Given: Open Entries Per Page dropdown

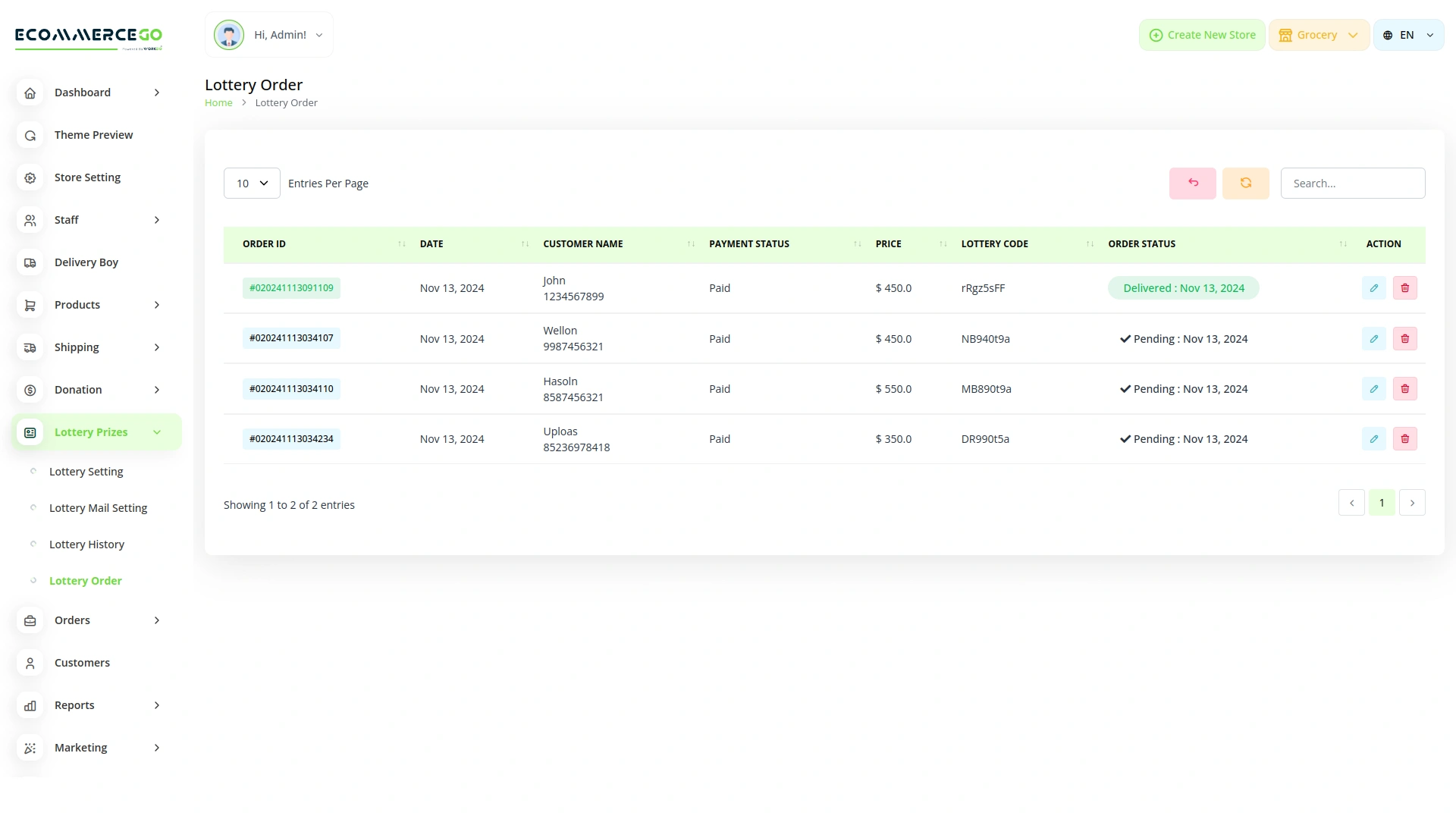Looking at the screenshot, I should coord(252,184).
